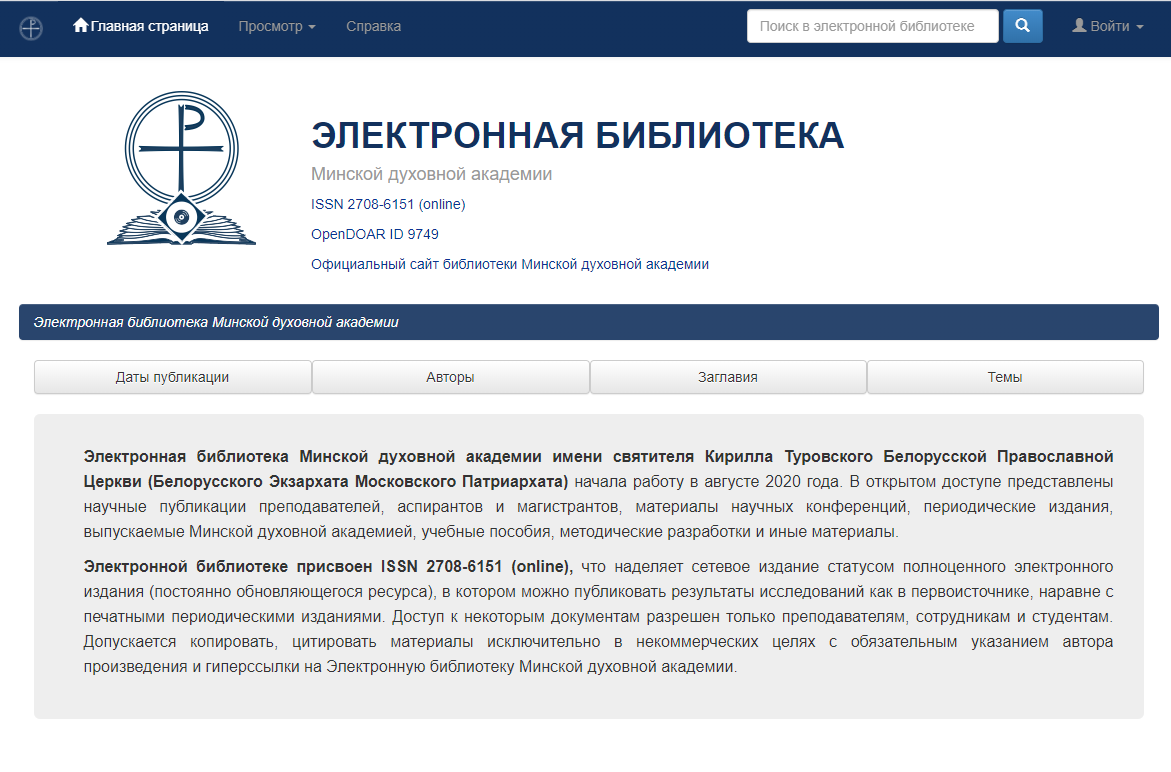The width and height of the screenshot is (1171, 772).
Task: Open the OpenDOAR ID 9749 link
Action: tap(375, 234)
